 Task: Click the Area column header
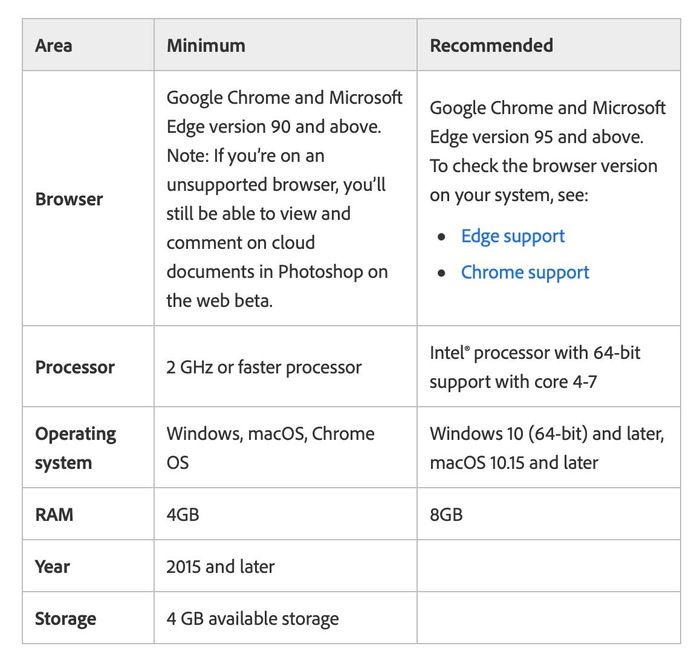point(53,45)
